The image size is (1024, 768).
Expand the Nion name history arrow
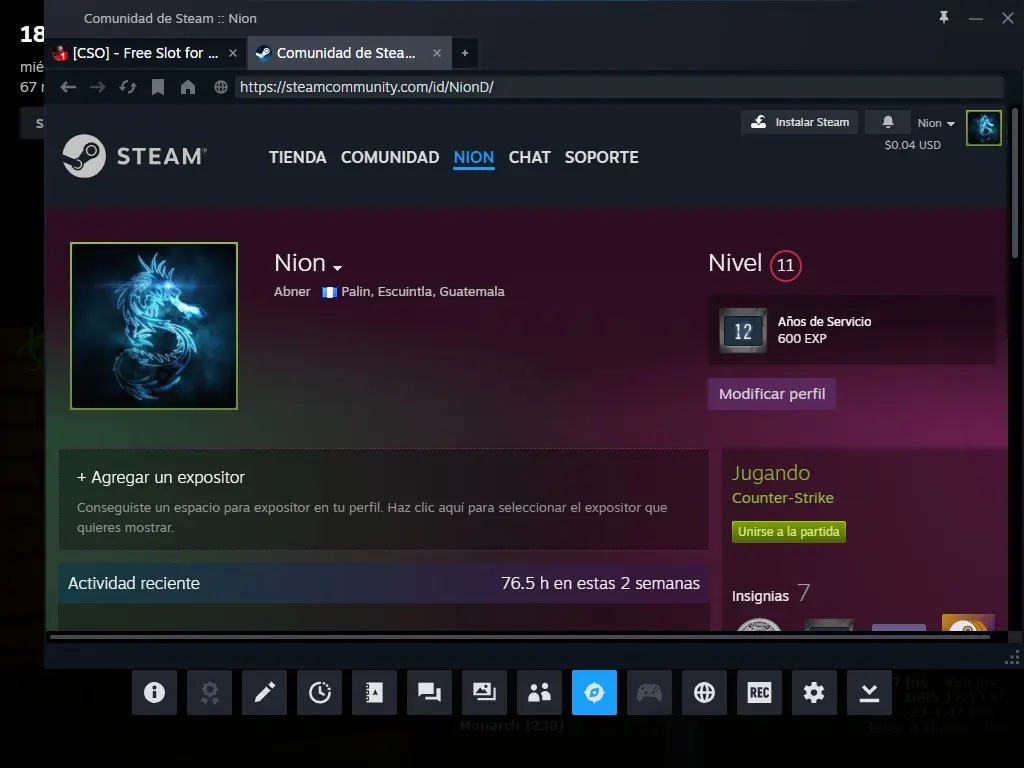point(338,268)
